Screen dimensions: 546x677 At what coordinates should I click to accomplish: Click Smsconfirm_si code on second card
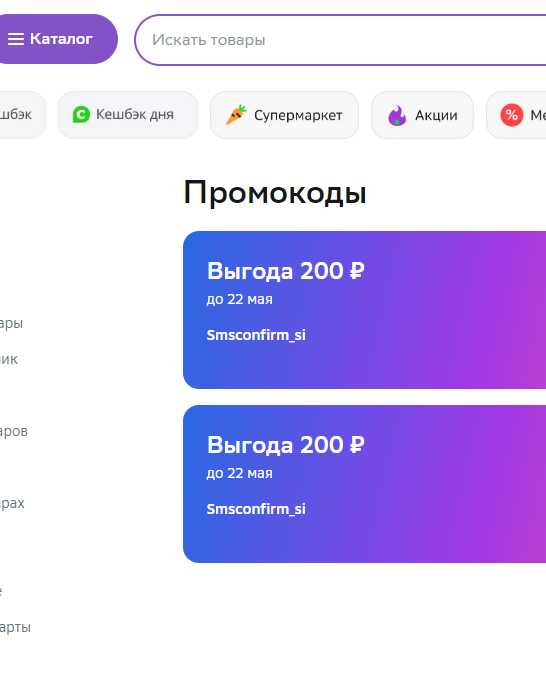[256, 509]
